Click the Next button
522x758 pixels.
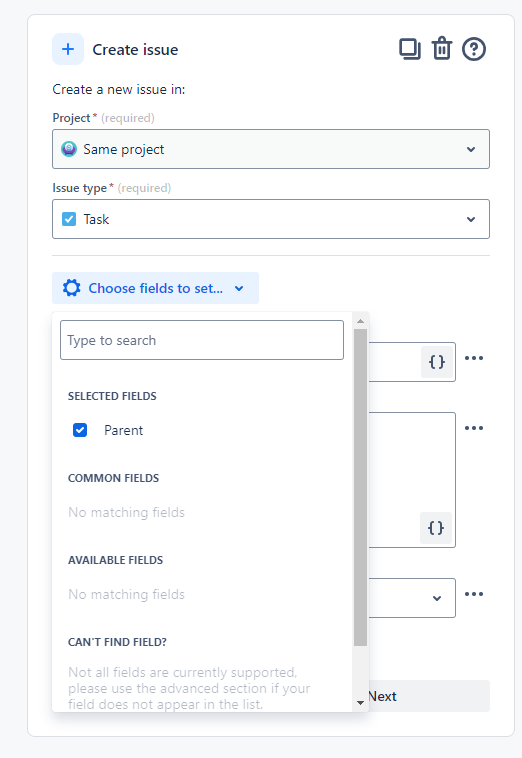point(429,696)
